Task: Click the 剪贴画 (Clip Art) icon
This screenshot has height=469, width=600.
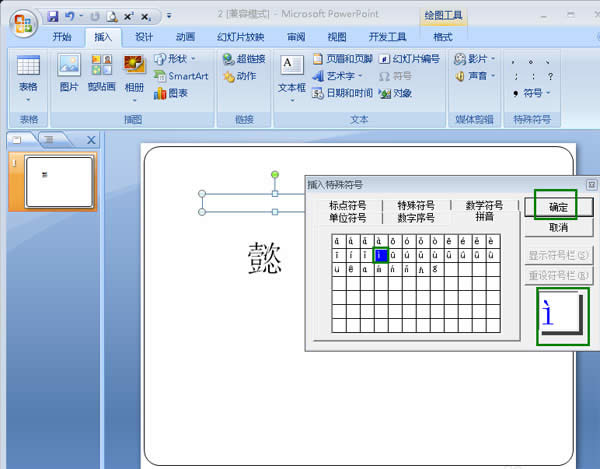Action: tap(101, 72)
